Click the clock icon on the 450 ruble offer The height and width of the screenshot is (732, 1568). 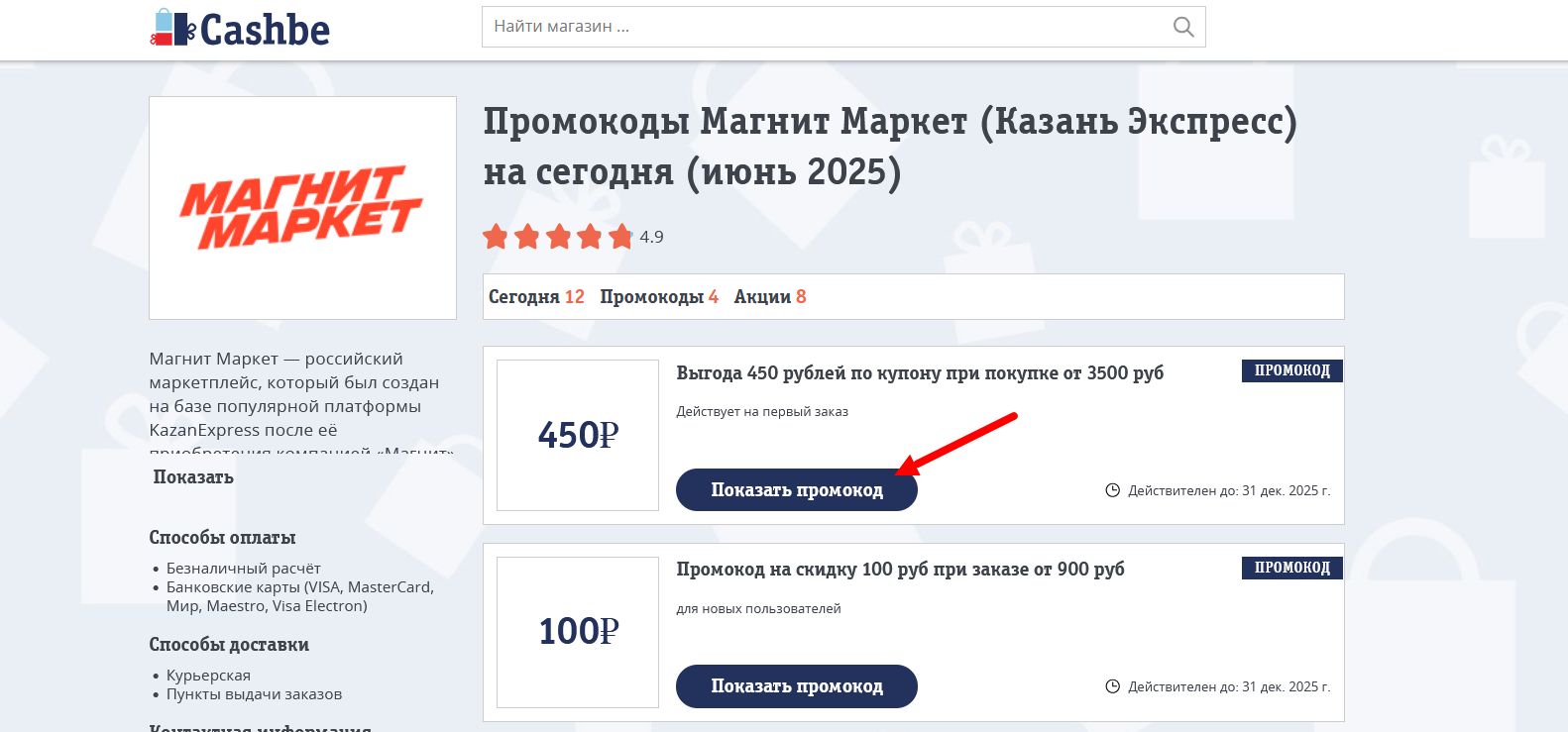click(1112, 490)
